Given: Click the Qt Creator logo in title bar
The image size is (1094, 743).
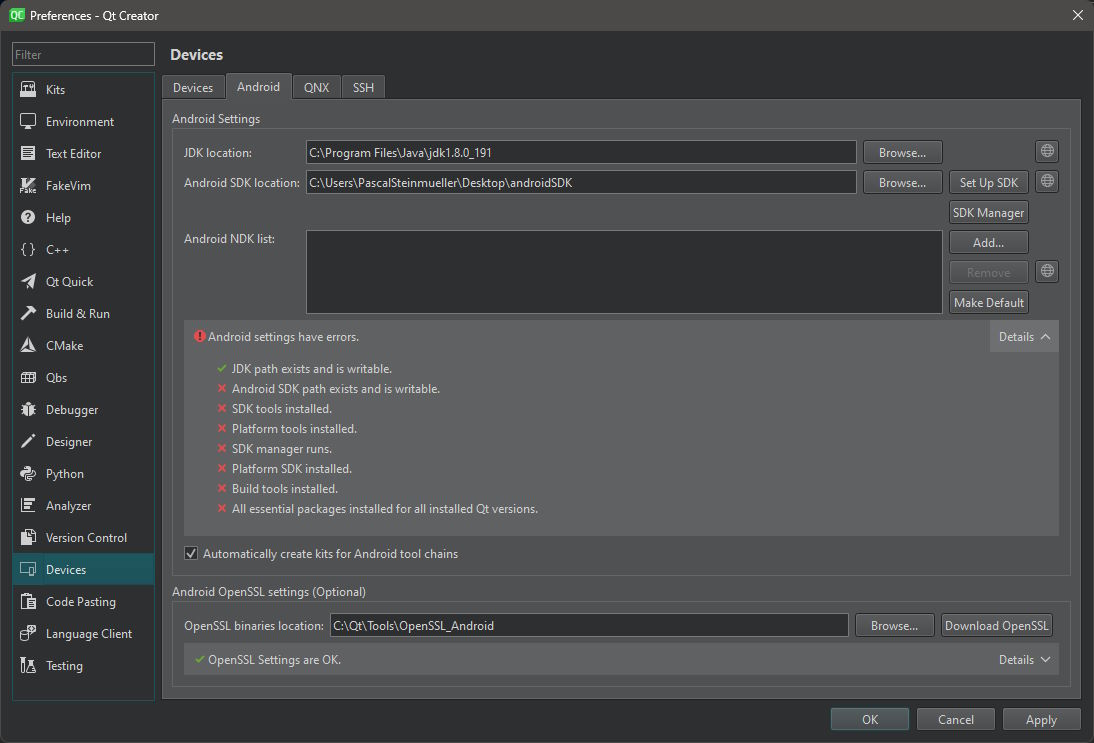Looking at the screenshot, I should pos(17,15).
